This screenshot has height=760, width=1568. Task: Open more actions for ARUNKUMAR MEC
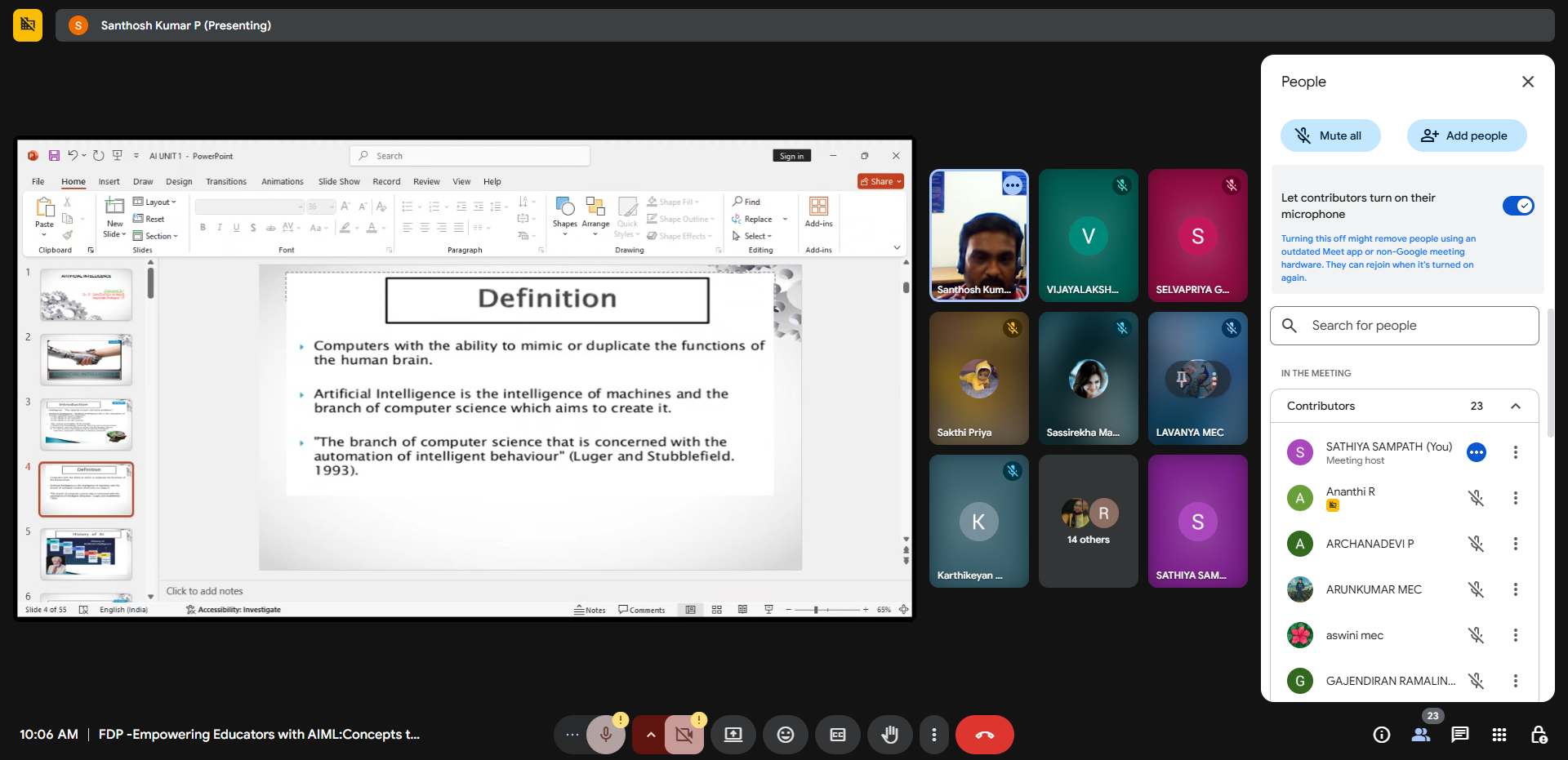pos(1516,589)
